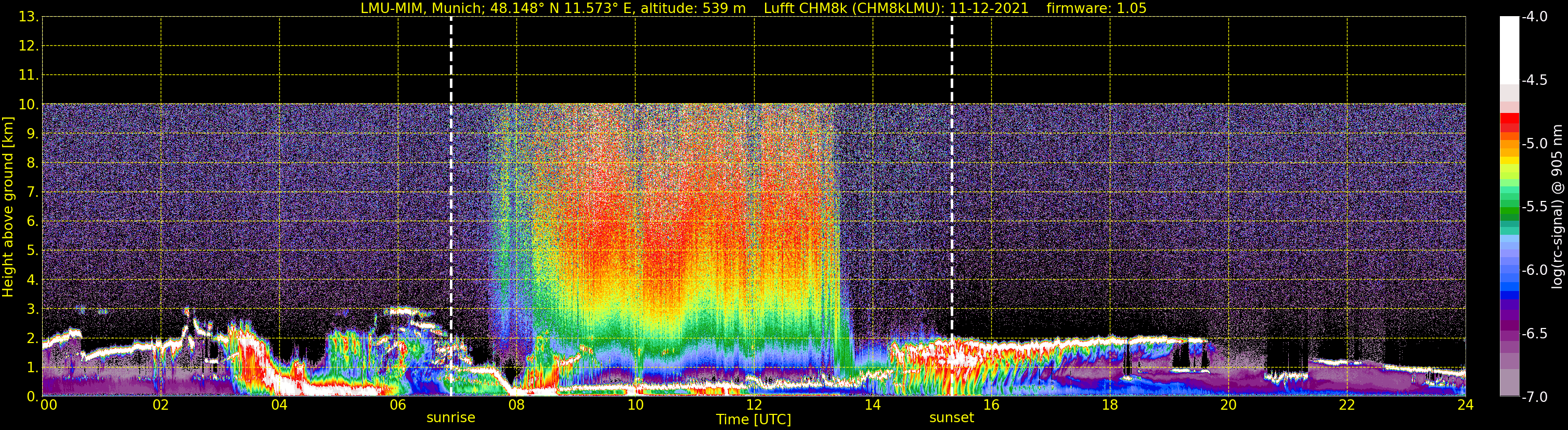Click the time tick label '04'
The width and height of the screenshot is (1568, 430).
point(279,405)
